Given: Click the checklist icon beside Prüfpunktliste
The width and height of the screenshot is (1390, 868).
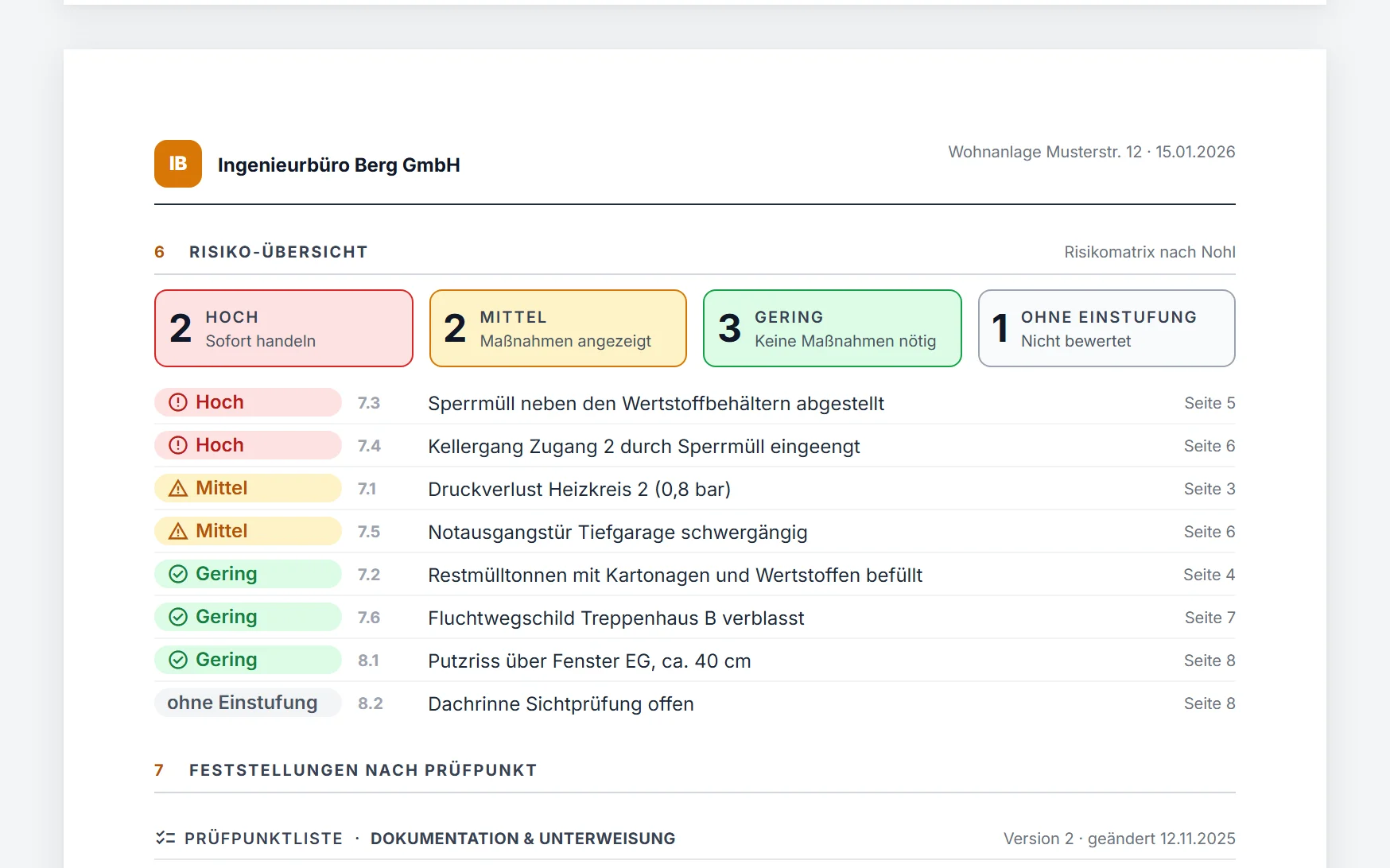Looking at the screenshot, I should [165, 838].
